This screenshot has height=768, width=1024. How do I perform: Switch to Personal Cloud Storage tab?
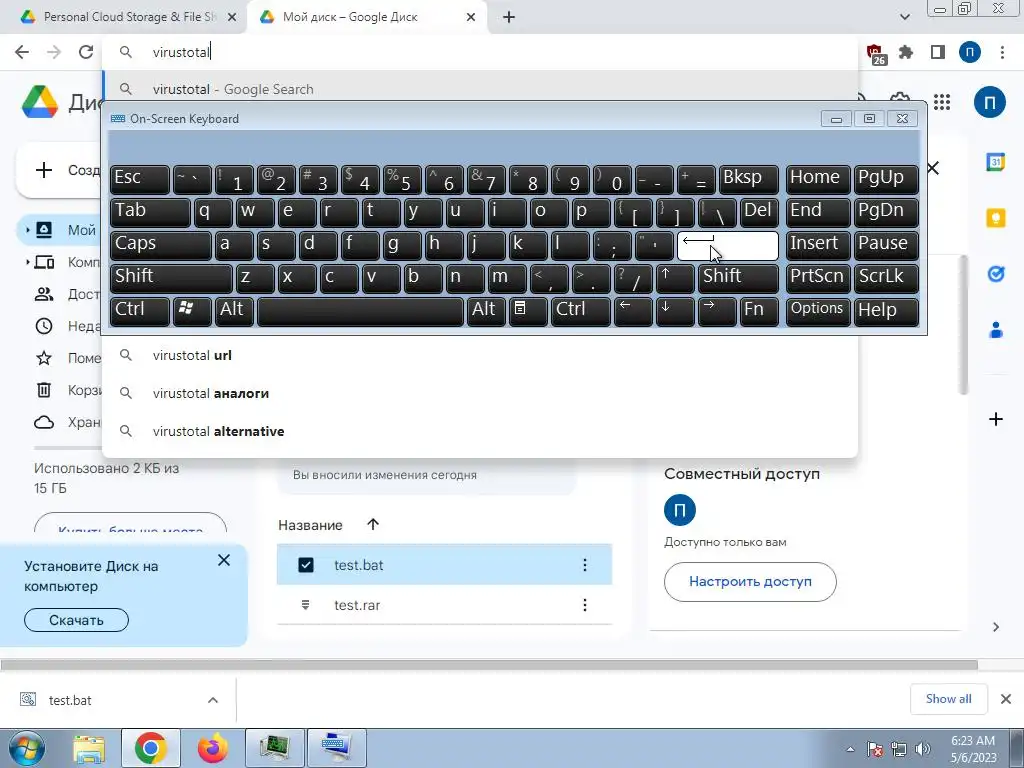[124, 17]
